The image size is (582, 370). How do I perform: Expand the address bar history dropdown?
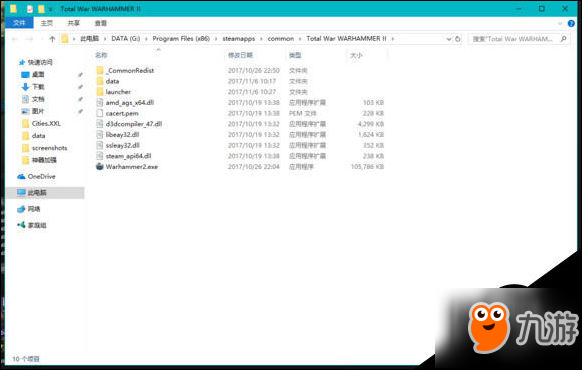tap(448, 39)
